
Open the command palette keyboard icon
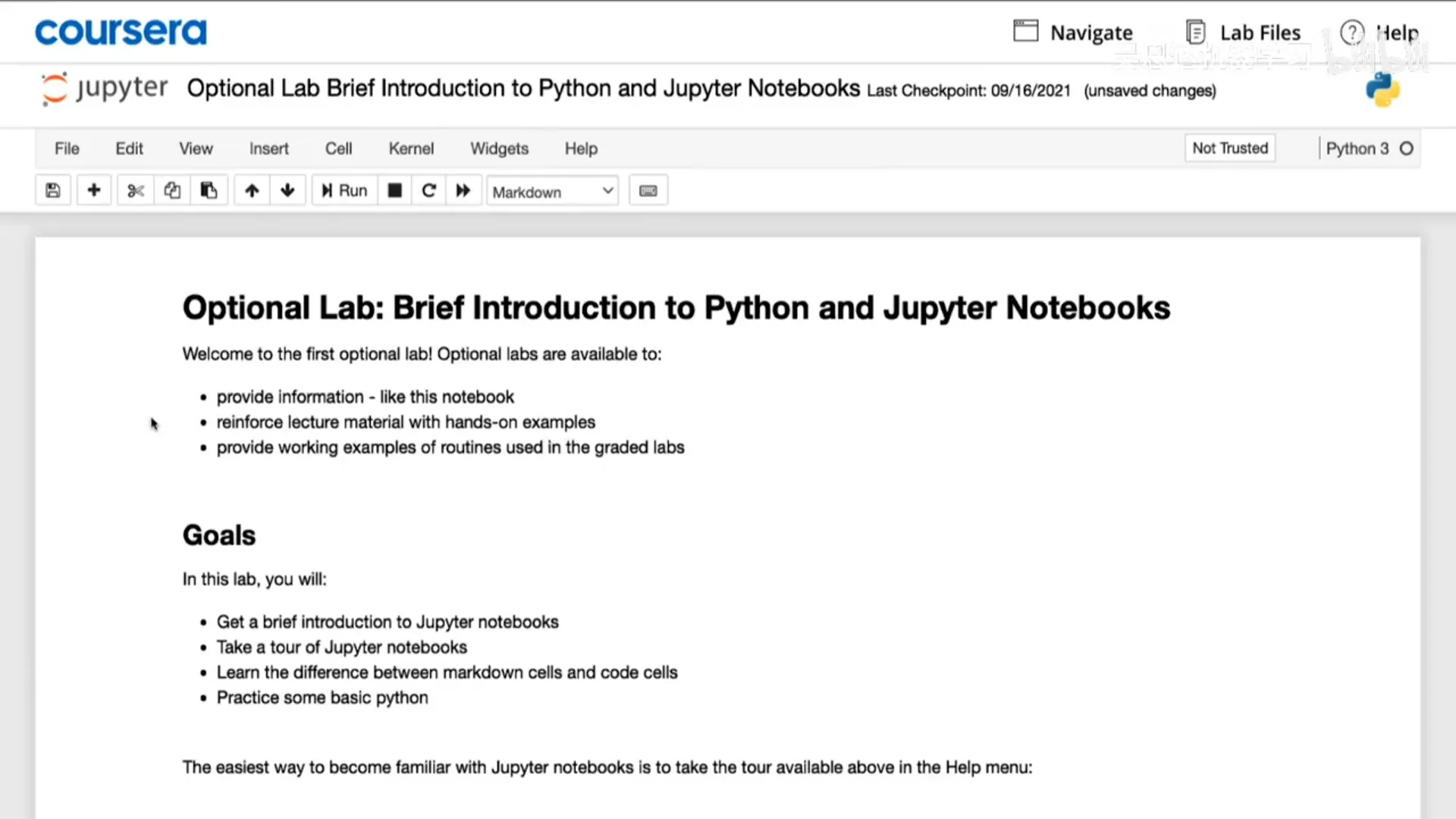[x=648, y=190]
